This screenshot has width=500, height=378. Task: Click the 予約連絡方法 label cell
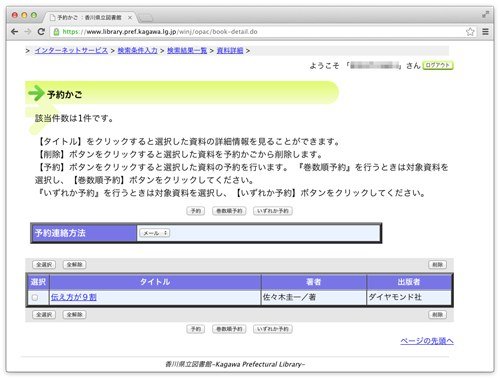click(x=84, y=233)
